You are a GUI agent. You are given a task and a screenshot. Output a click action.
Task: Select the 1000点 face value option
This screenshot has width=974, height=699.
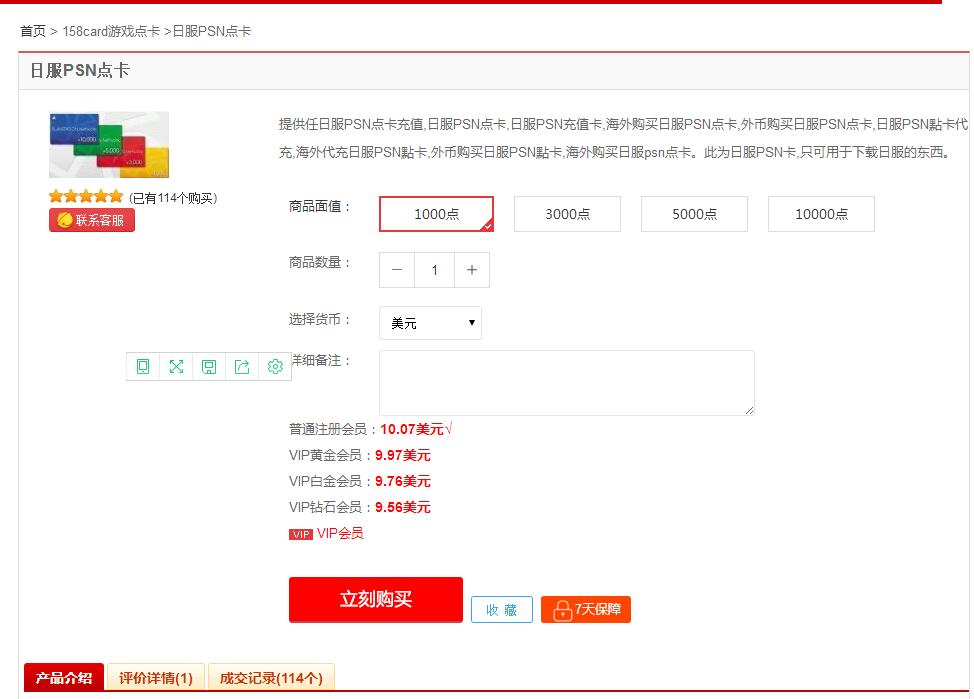tap(437, 214)
